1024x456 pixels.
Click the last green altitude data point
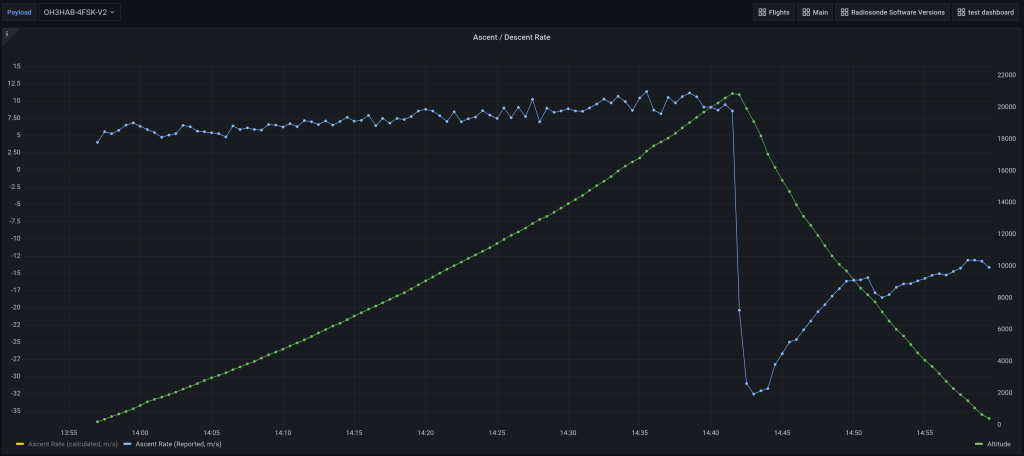point(989,418)
